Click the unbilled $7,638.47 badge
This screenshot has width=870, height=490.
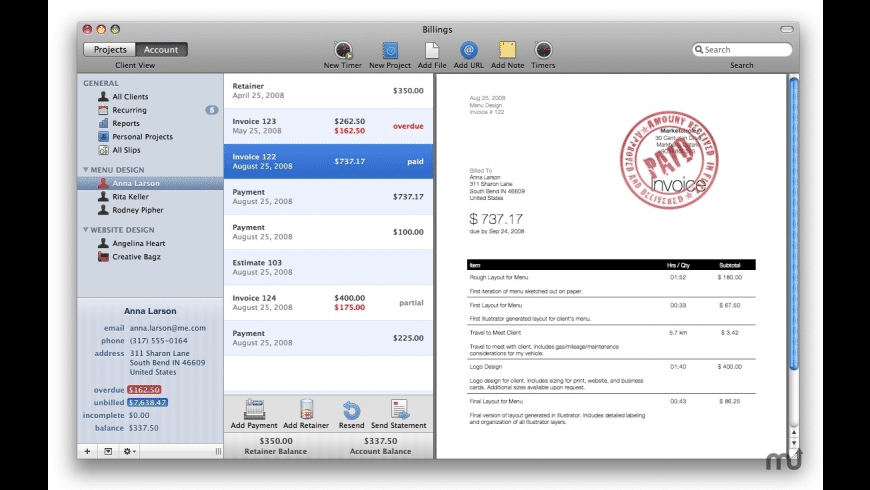(x=148, y=402)
